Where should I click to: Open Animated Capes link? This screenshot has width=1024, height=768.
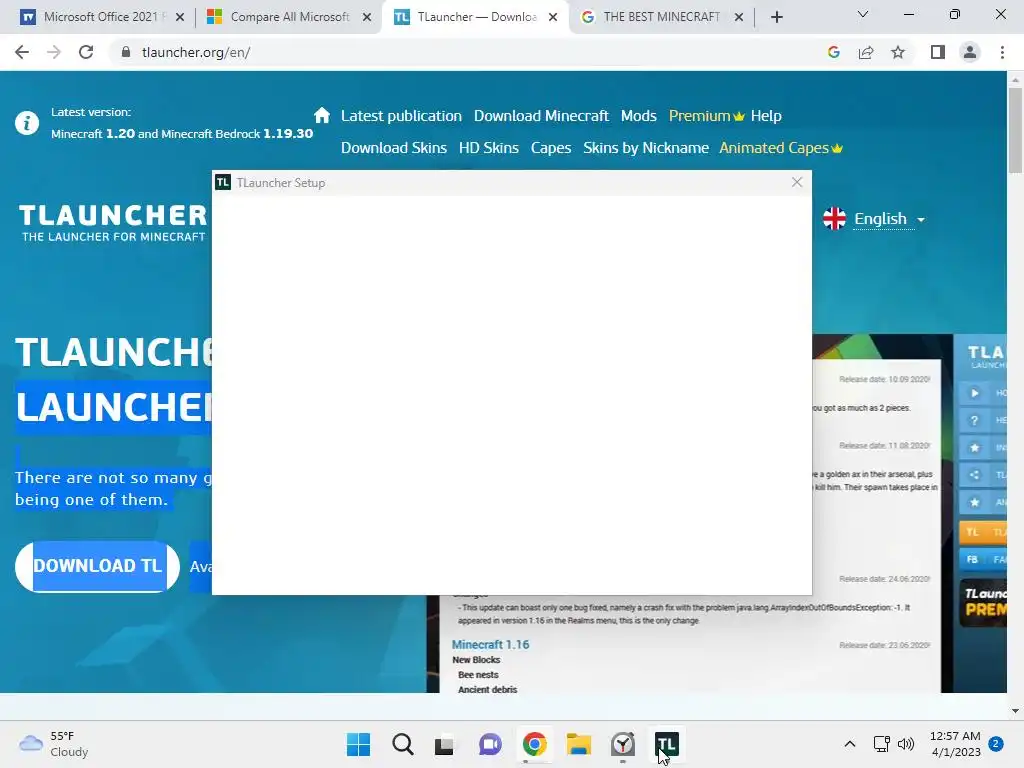coord(780,148)
